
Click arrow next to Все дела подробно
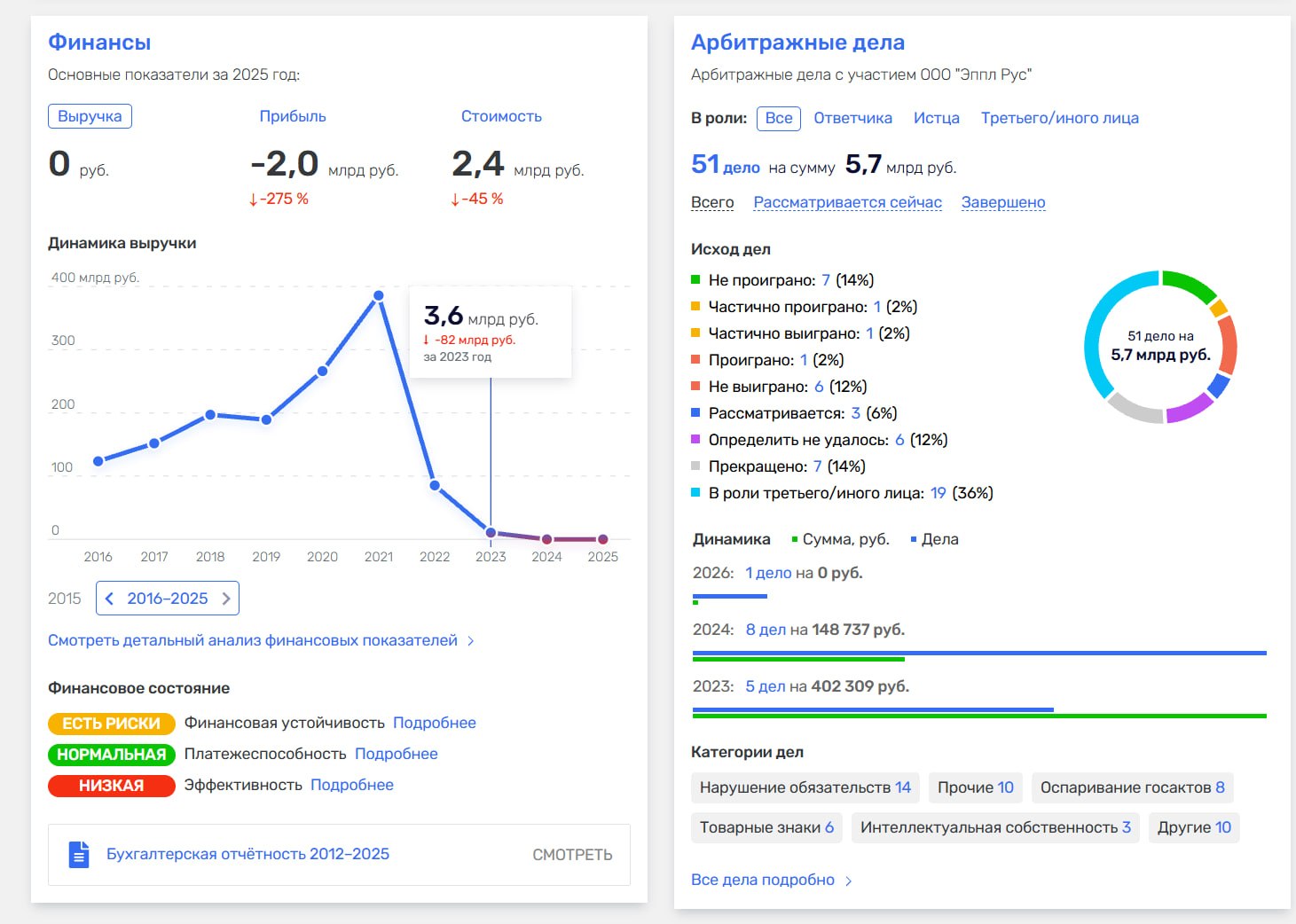pyautogui.click(x=849, y=881)
